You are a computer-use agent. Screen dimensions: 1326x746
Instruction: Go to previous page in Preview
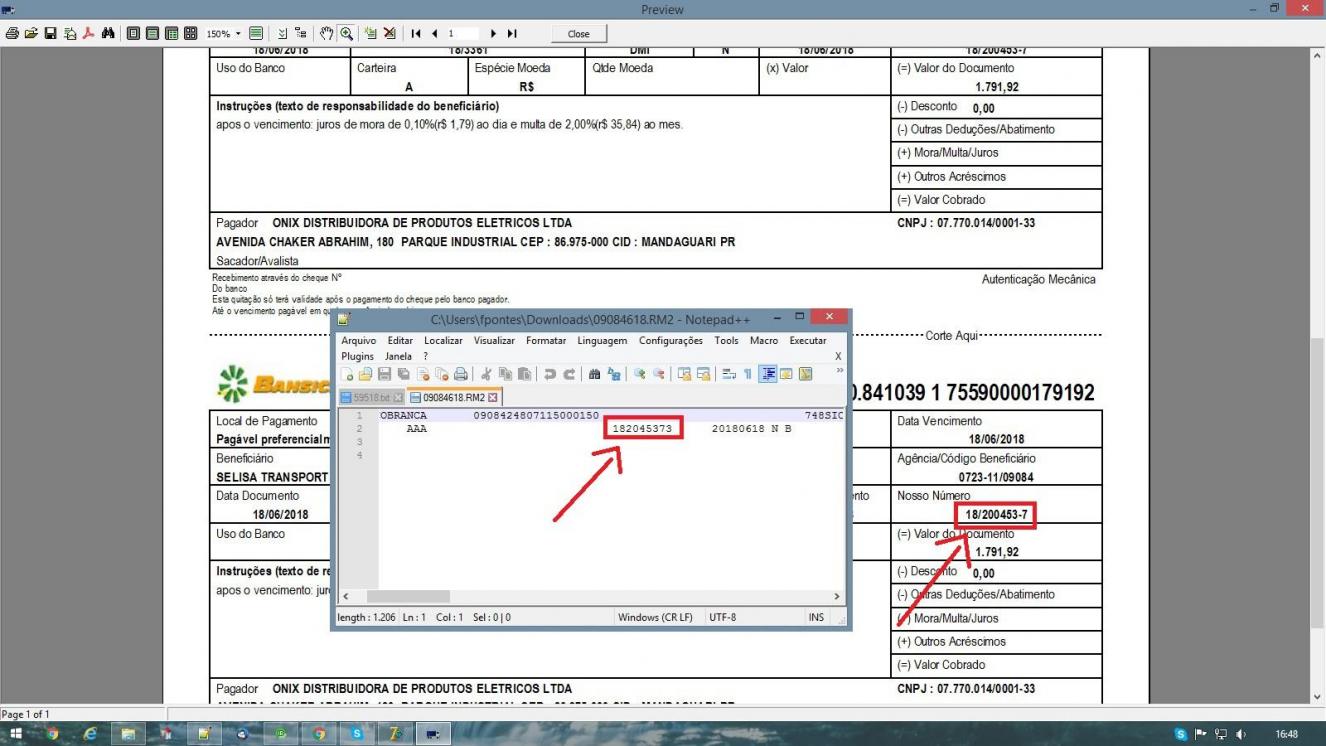pyautogui.click(x=434, y=33)
